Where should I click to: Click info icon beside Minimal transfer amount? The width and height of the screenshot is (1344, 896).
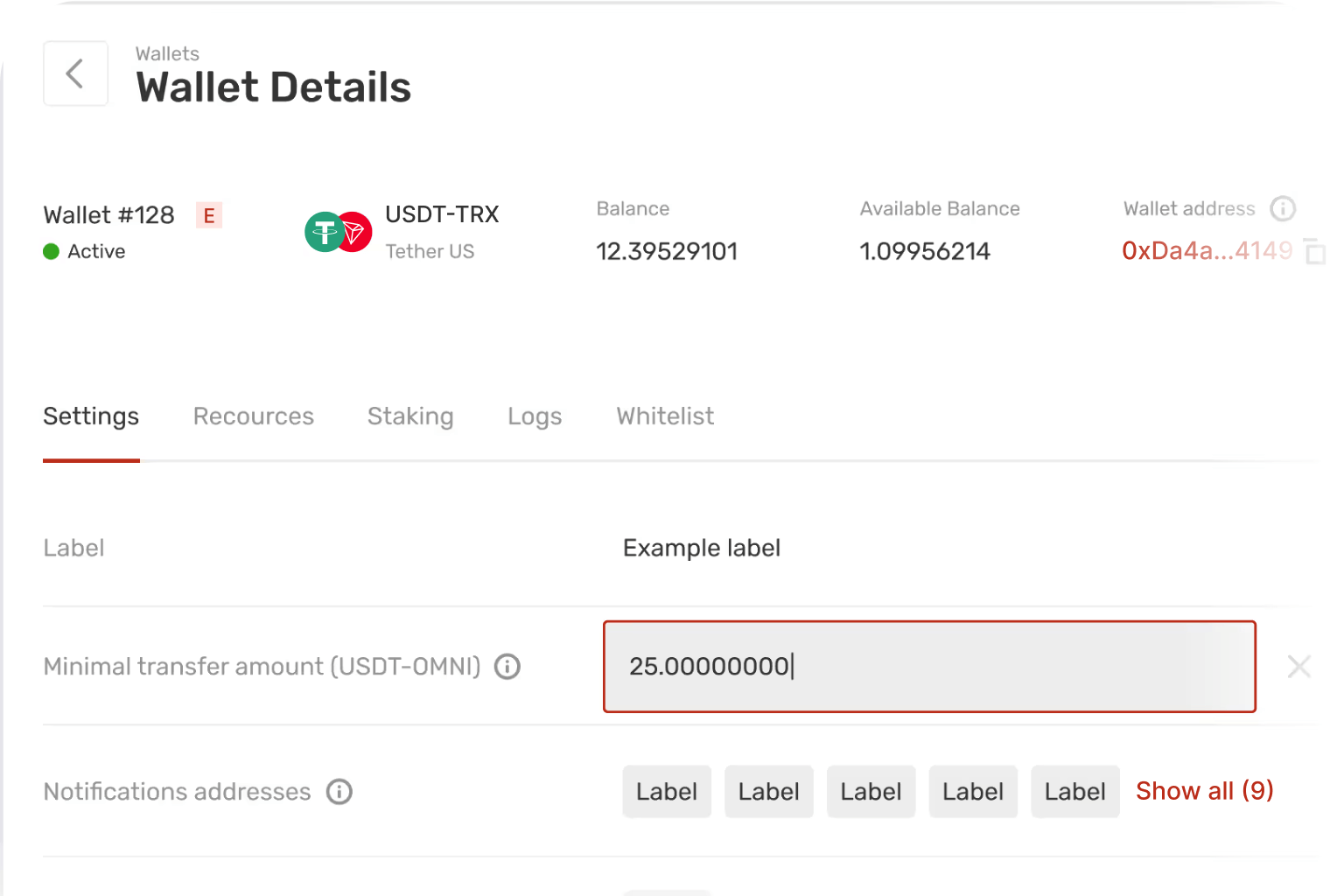507,667
